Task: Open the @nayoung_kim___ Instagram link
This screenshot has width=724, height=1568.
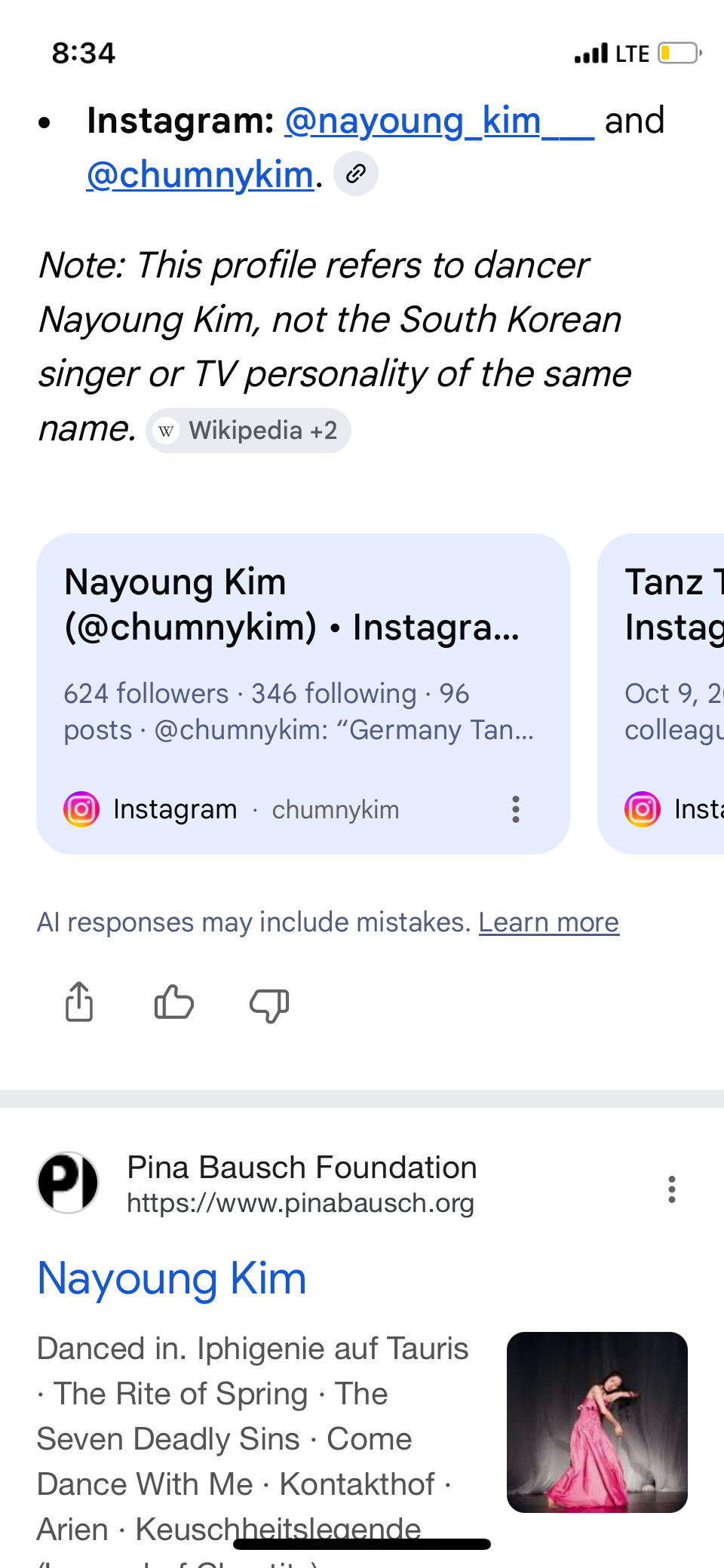Action: pos(440,121)
